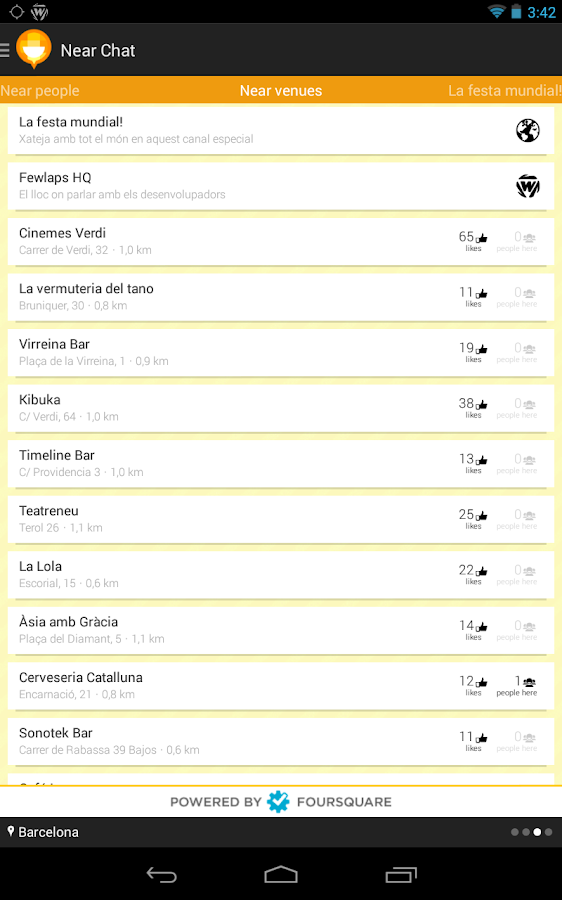Viewport: 562px width, 900px height.
Task: Tap the Fewlaps HQ developer logo icon
Action: coord(528,186)
